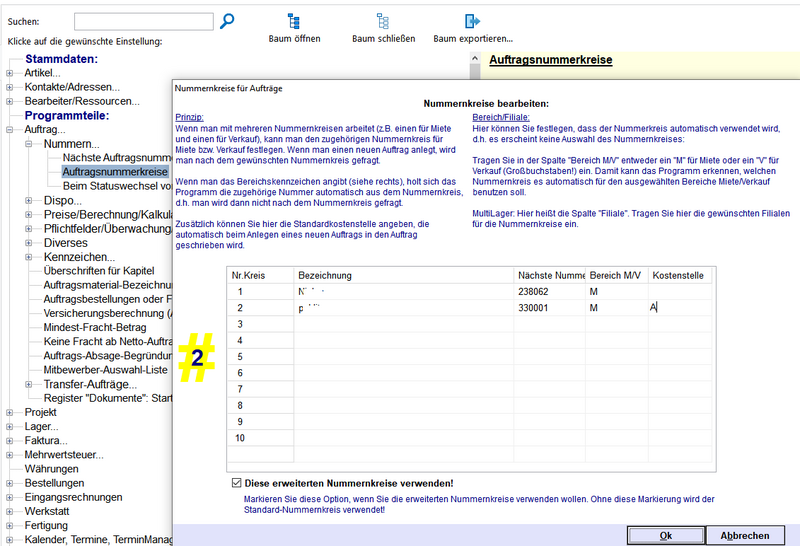Expand the Pflichtfelder/Überwachung node
The height and width of the screenshot is (546, 800).
[x=29, y=229]
